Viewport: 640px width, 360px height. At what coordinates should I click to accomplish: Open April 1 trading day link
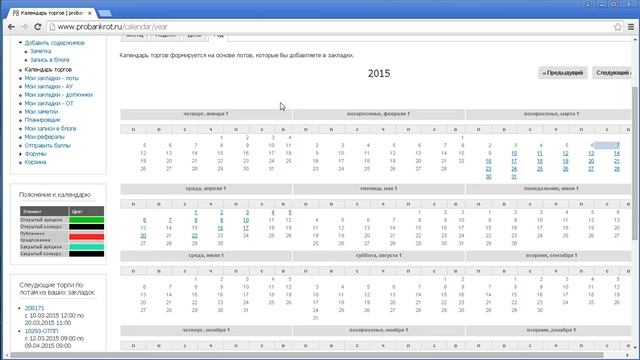click(196, 212)
